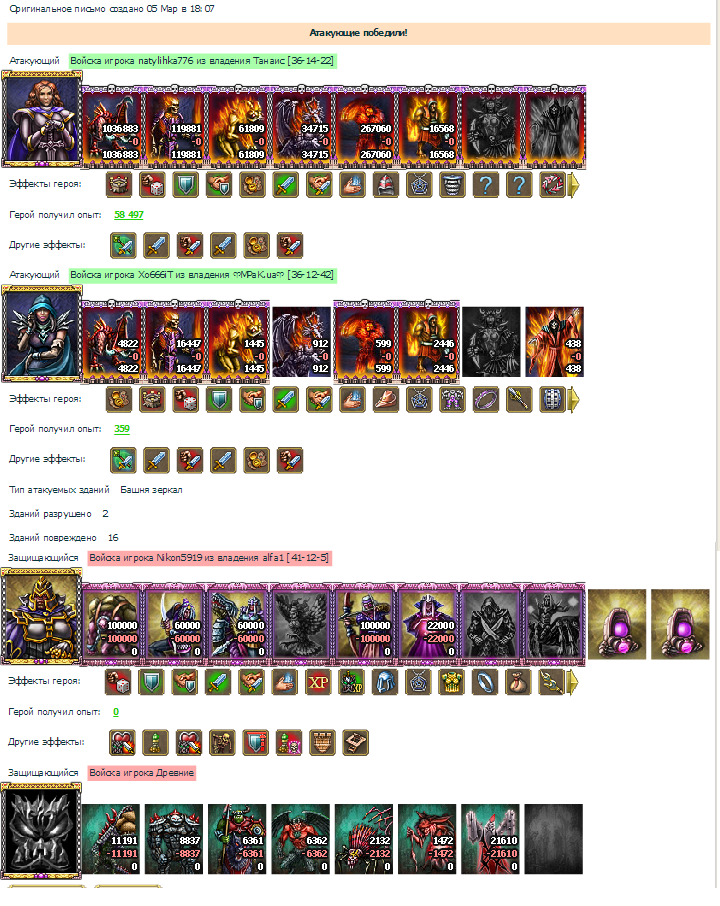Open defender experience link 0
This screenshot has height=906, width=720.
[x=116, y=712]
